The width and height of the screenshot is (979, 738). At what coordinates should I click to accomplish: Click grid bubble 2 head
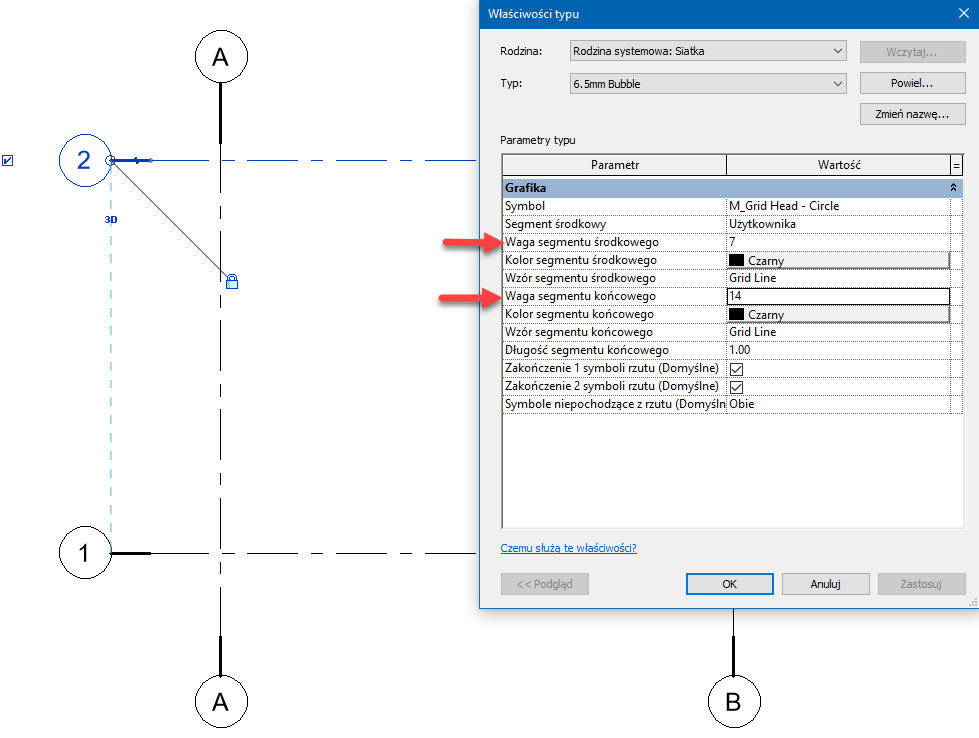pos(84,160)
